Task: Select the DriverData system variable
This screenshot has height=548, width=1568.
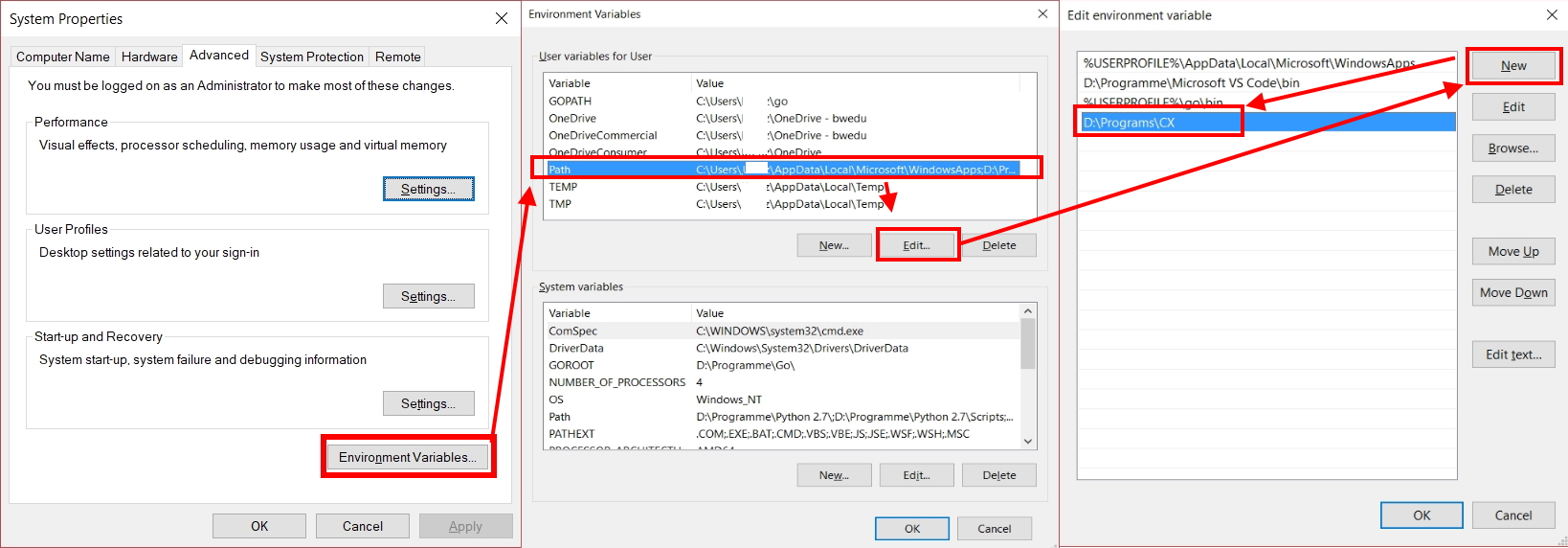Action: [782, 348]
